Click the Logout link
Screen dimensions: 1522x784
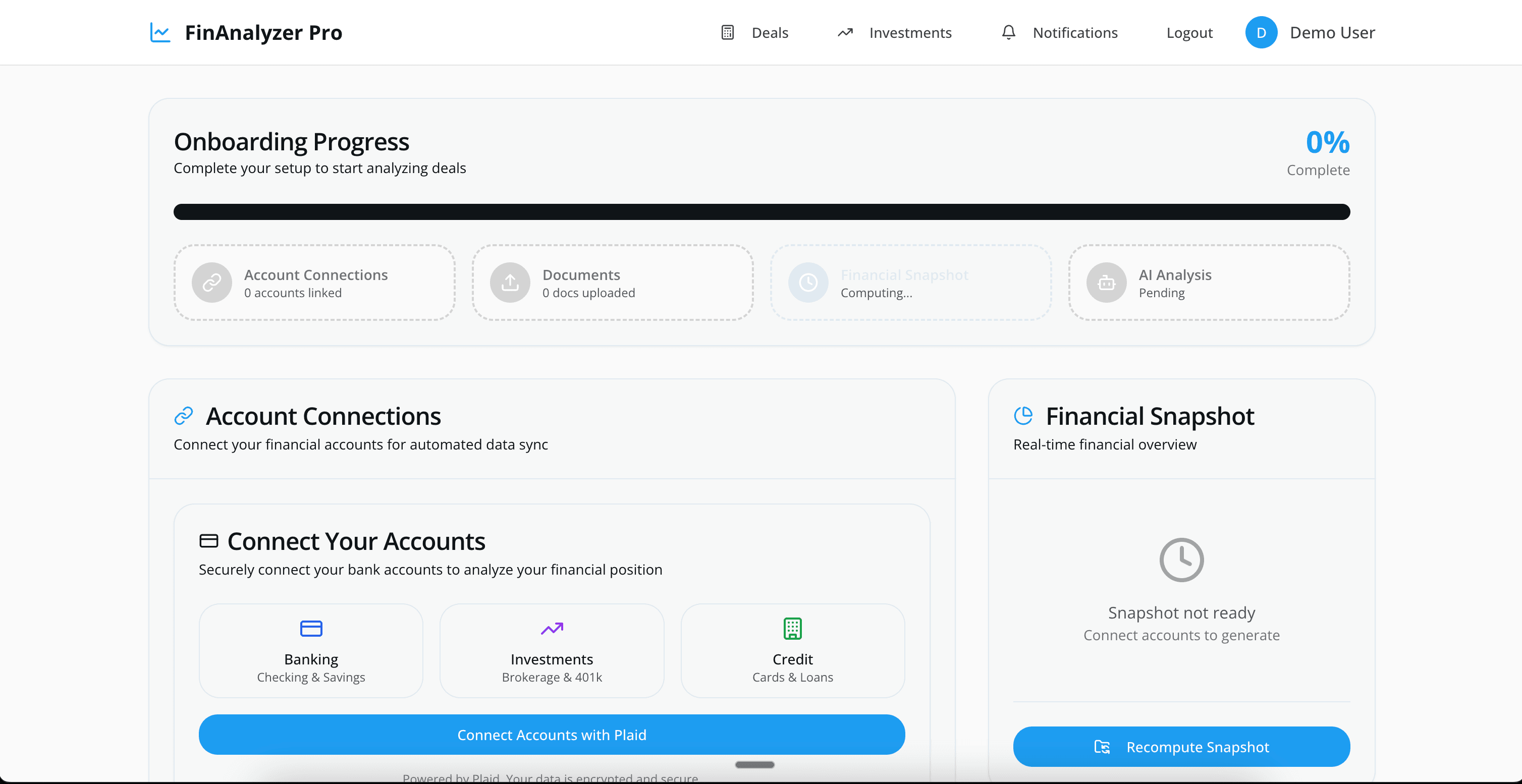click(x=1189, y=32)
